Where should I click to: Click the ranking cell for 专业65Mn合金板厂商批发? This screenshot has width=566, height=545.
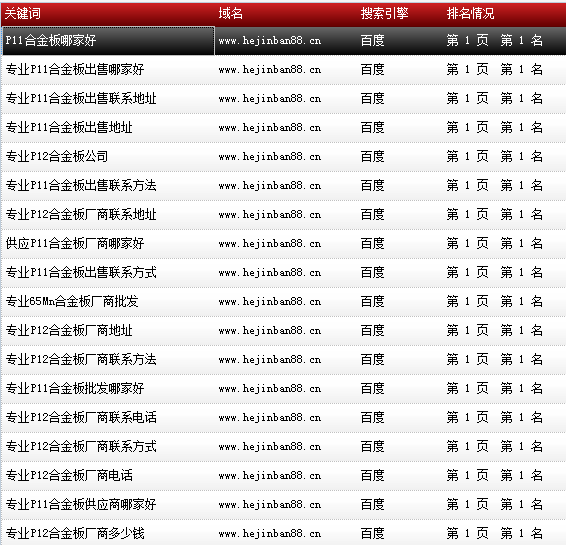click(x=495, y=301)
